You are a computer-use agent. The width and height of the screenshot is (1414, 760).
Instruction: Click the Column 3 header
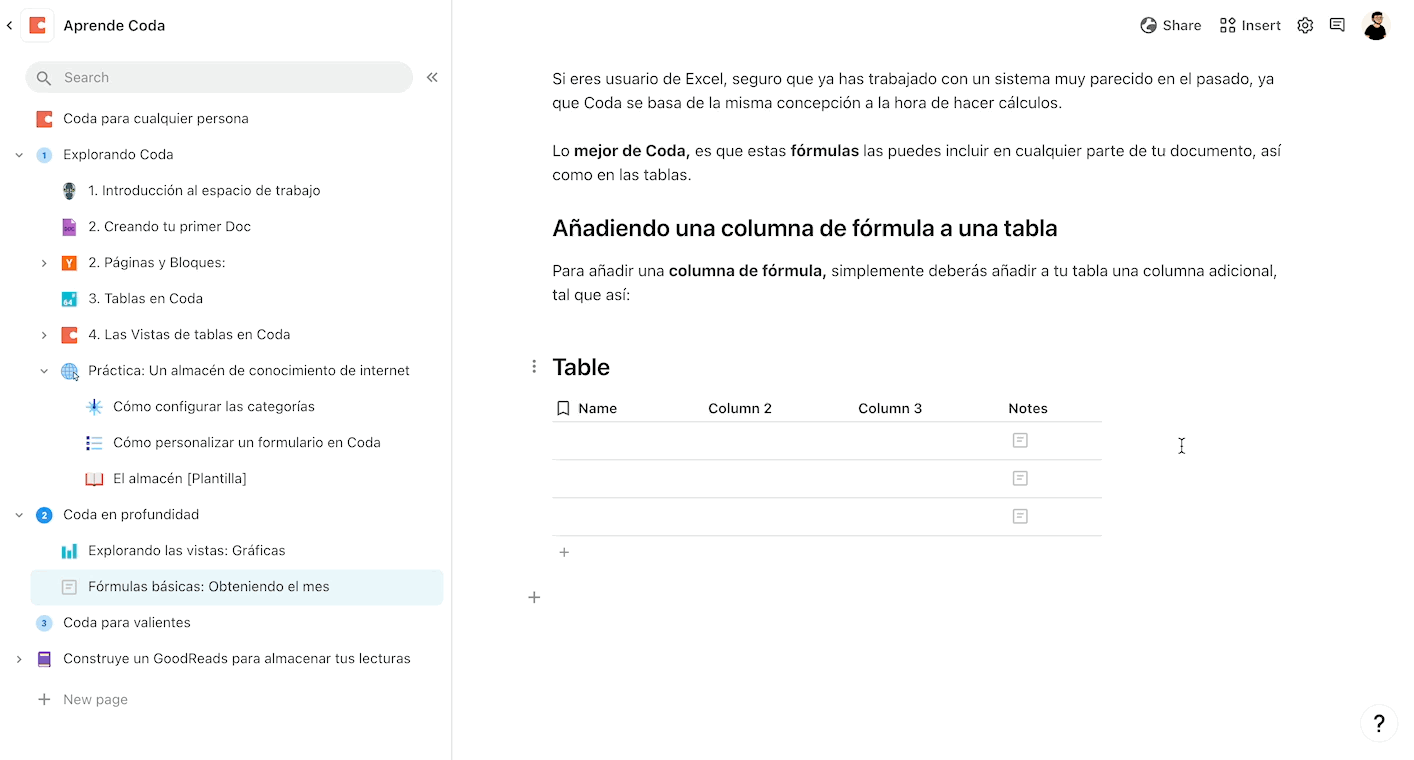pyautogui.click(x=890, y=408)
